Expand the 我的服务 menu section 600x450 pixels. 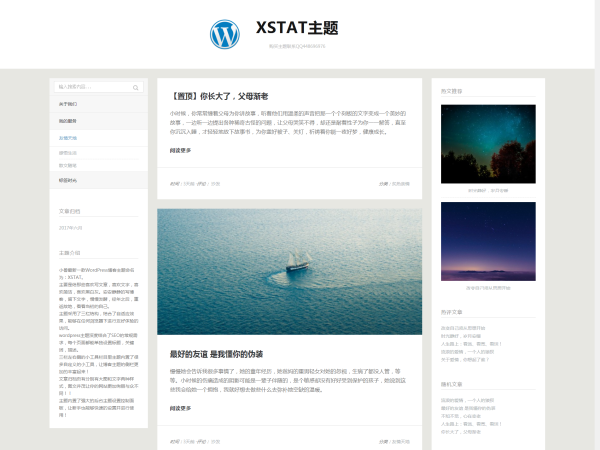(69, 121)
